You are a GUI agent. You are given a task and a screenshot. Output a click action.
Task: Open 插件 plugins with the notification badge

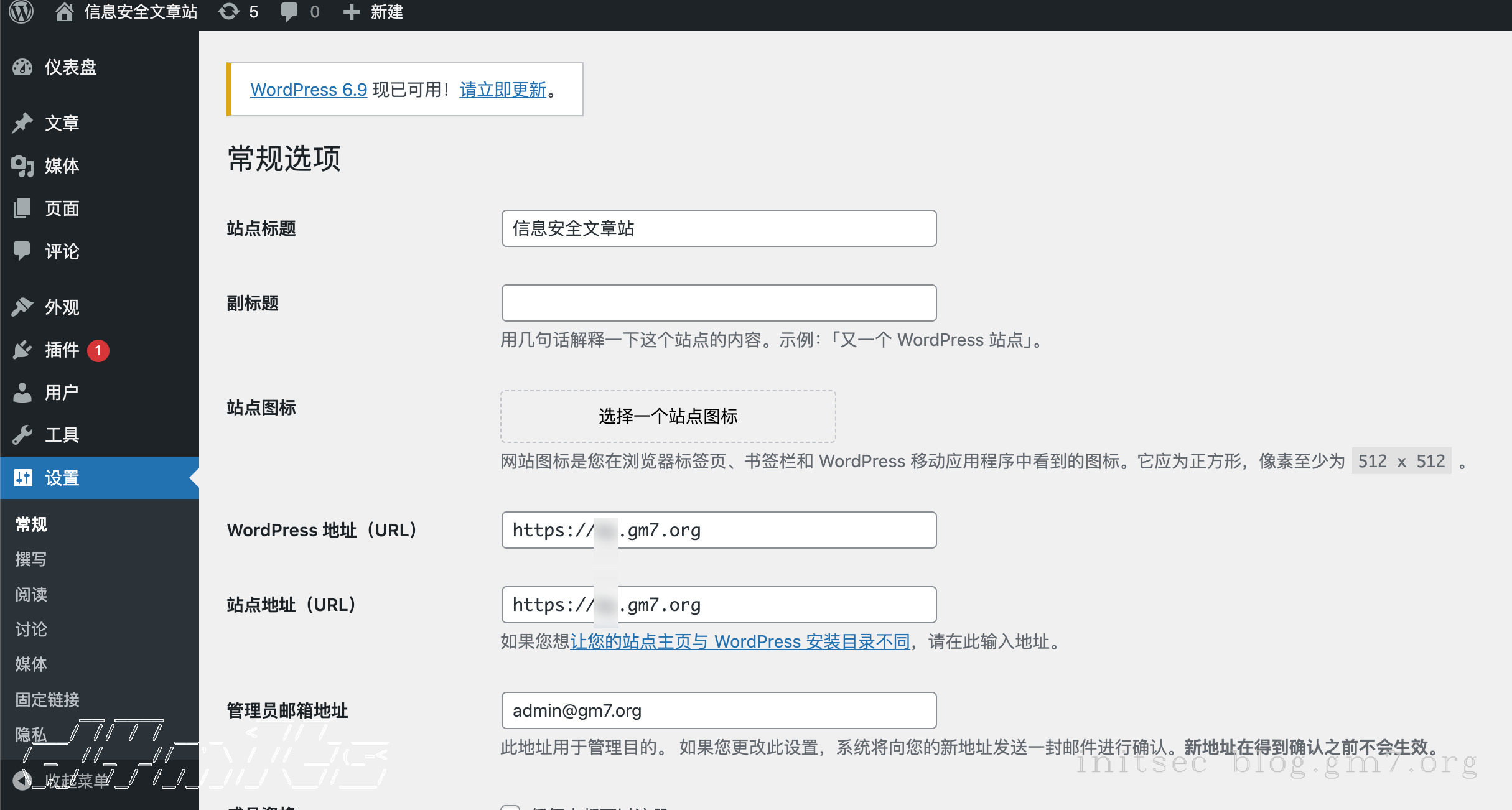click(x=61, y=350)
